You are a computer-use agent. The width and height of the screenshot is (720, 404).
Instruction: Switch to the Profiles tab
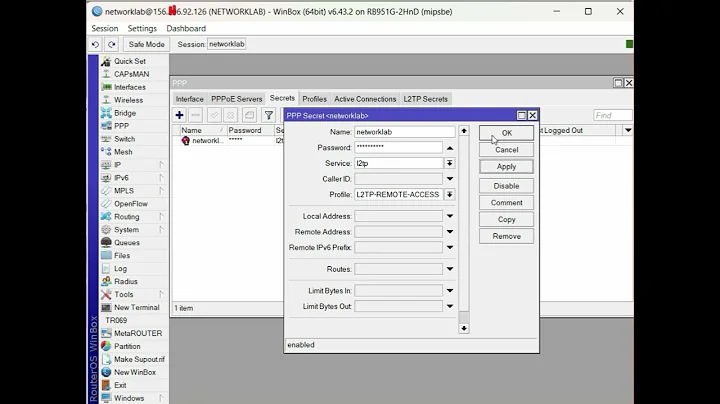tap(315, 99)
